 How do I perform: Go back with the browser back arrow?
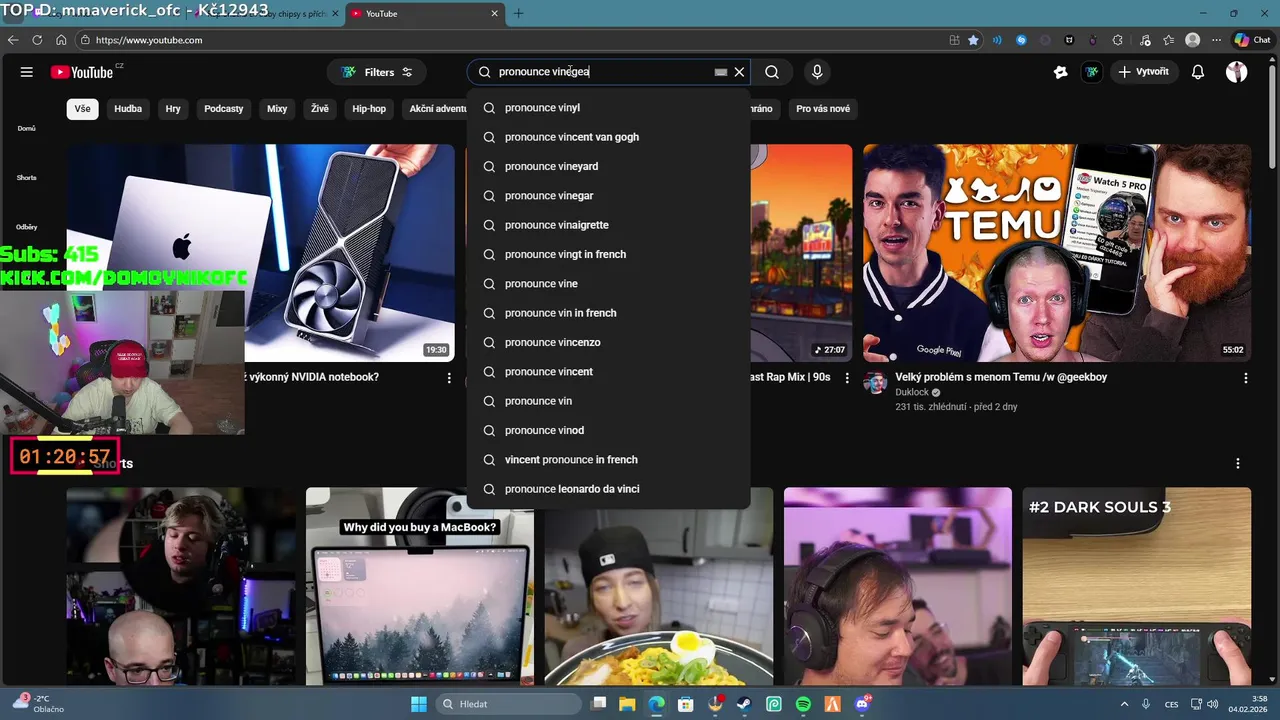[13, 40]
